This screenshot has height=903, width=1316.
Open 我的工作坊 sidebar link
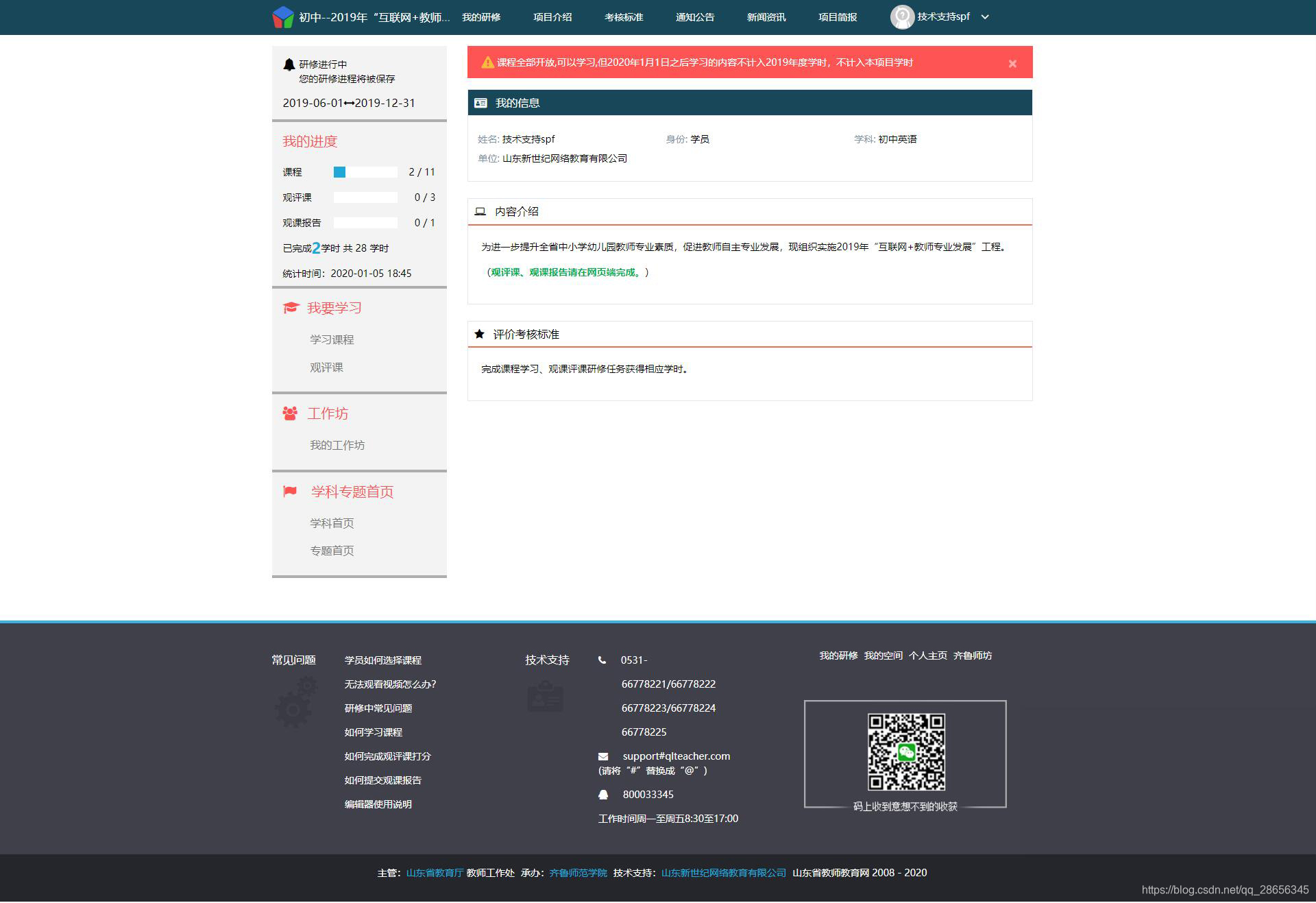point(337,445)
